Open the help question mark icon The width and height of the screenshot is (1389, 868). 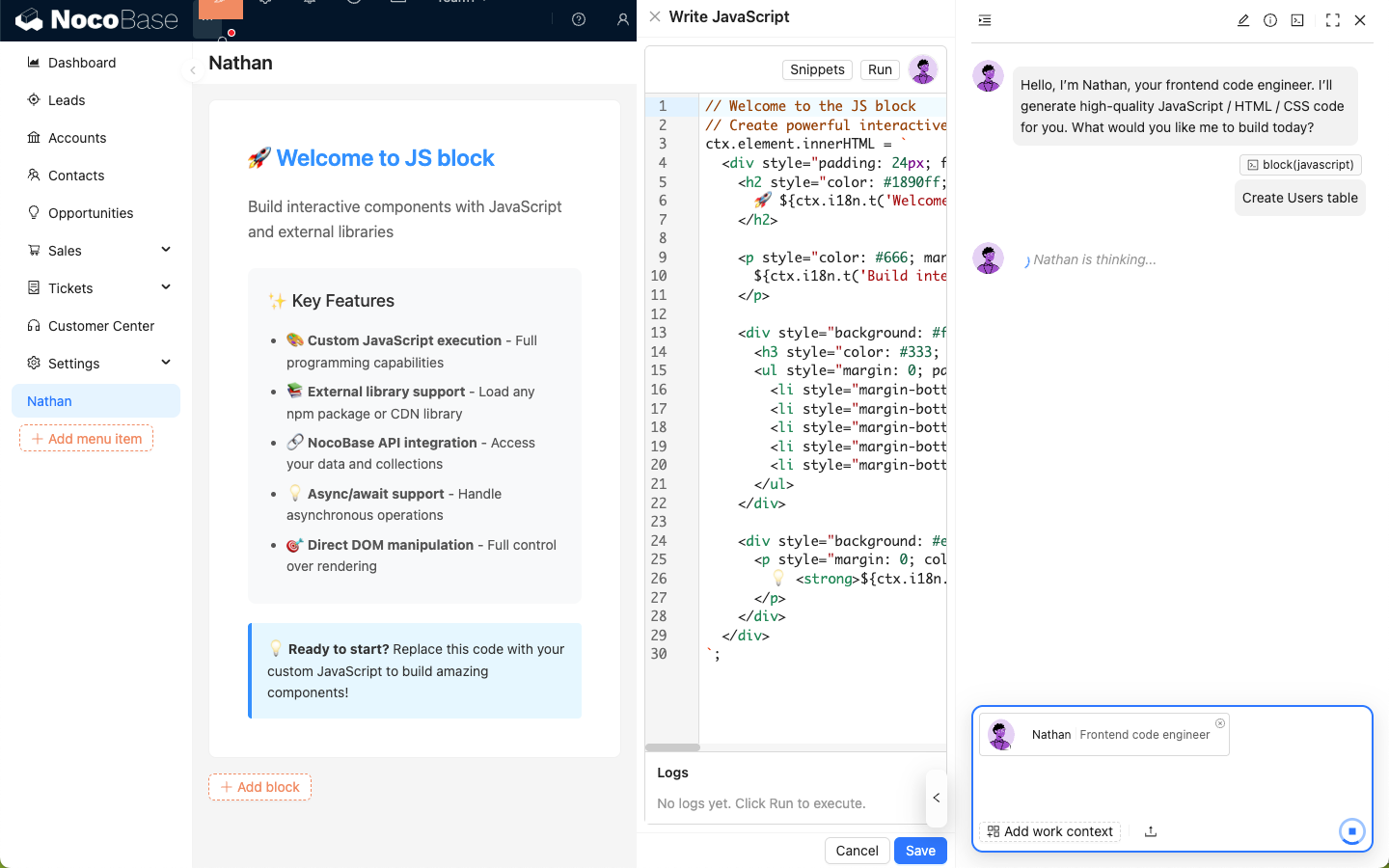pos(579,19)
